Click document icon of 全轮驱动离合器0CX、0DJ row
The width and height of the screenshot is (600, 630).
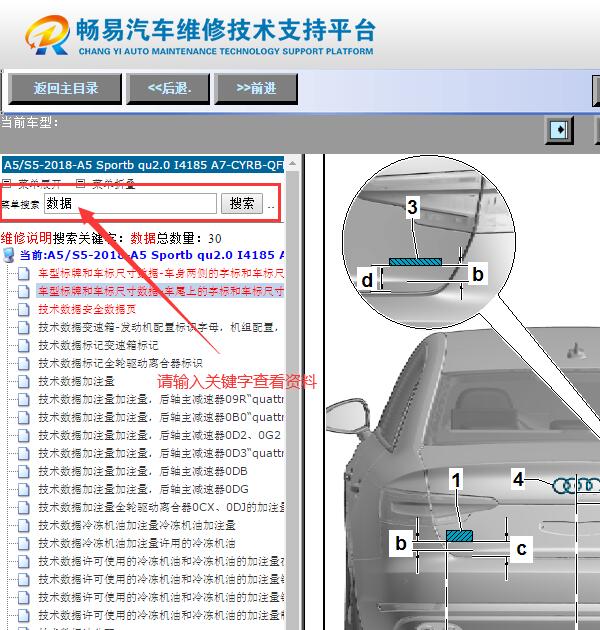tap(24, 507)
